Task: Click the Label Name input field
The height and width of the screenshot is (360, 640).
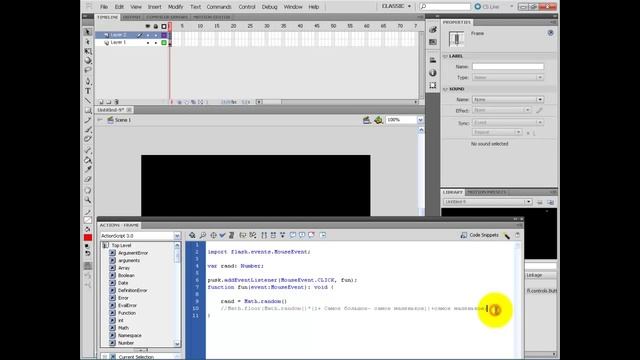Action: coord(508,66)
